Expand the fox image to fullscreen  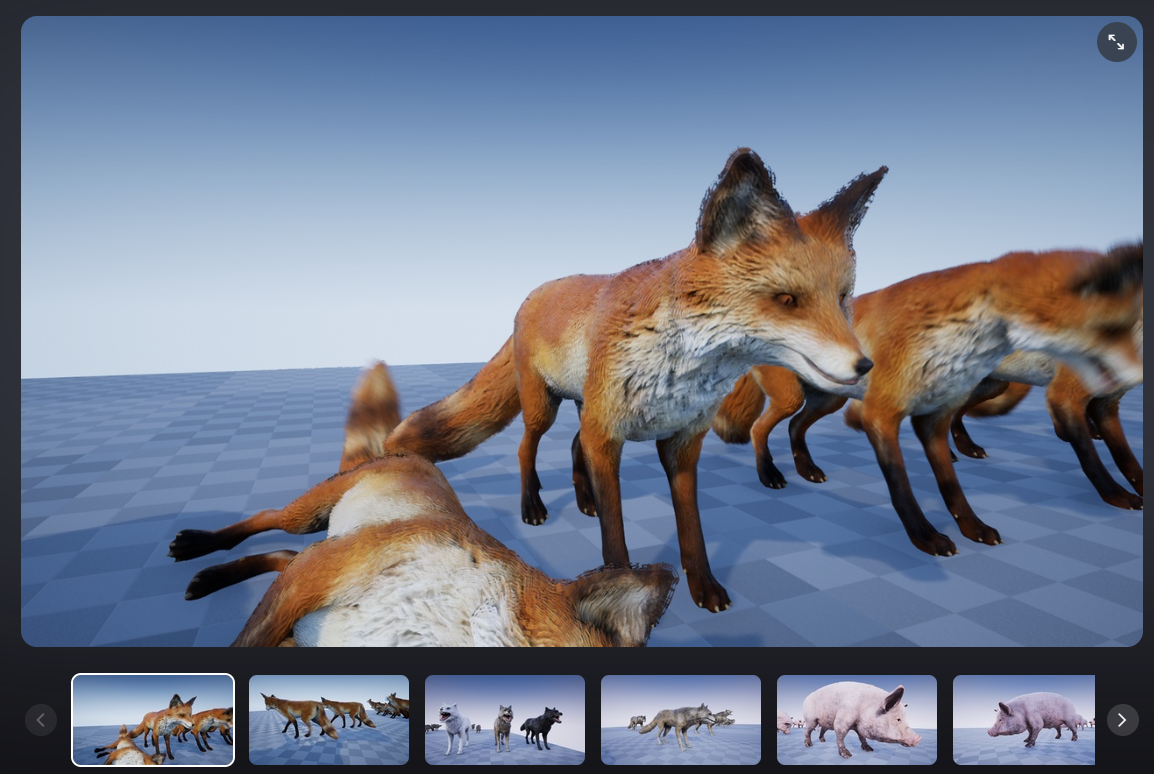click(x=1116, y=42)
